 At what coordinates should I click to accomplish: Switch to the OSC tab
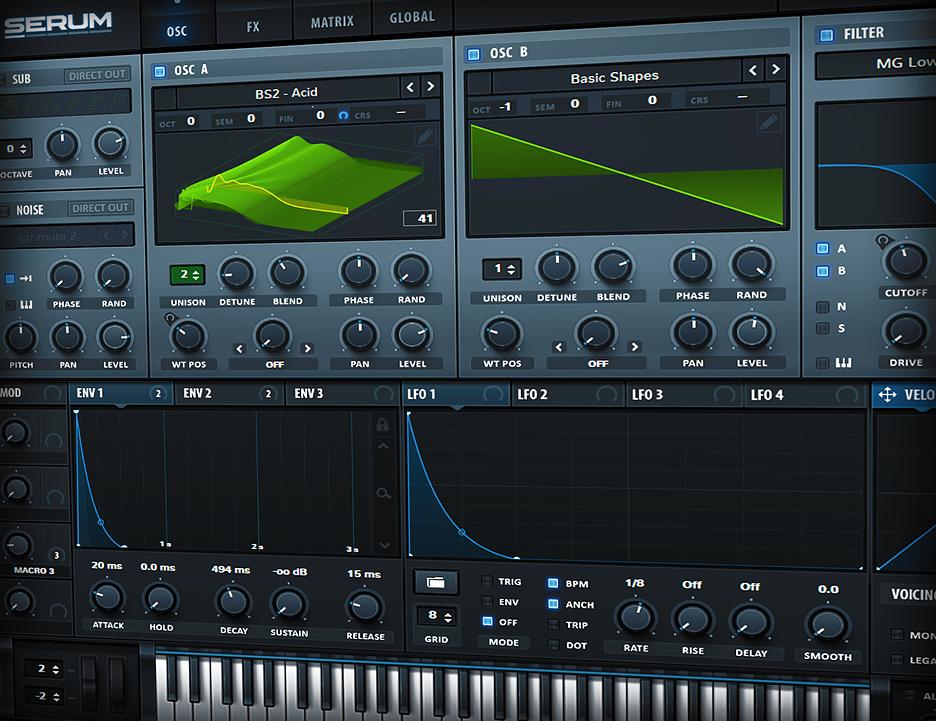point(177,31)
